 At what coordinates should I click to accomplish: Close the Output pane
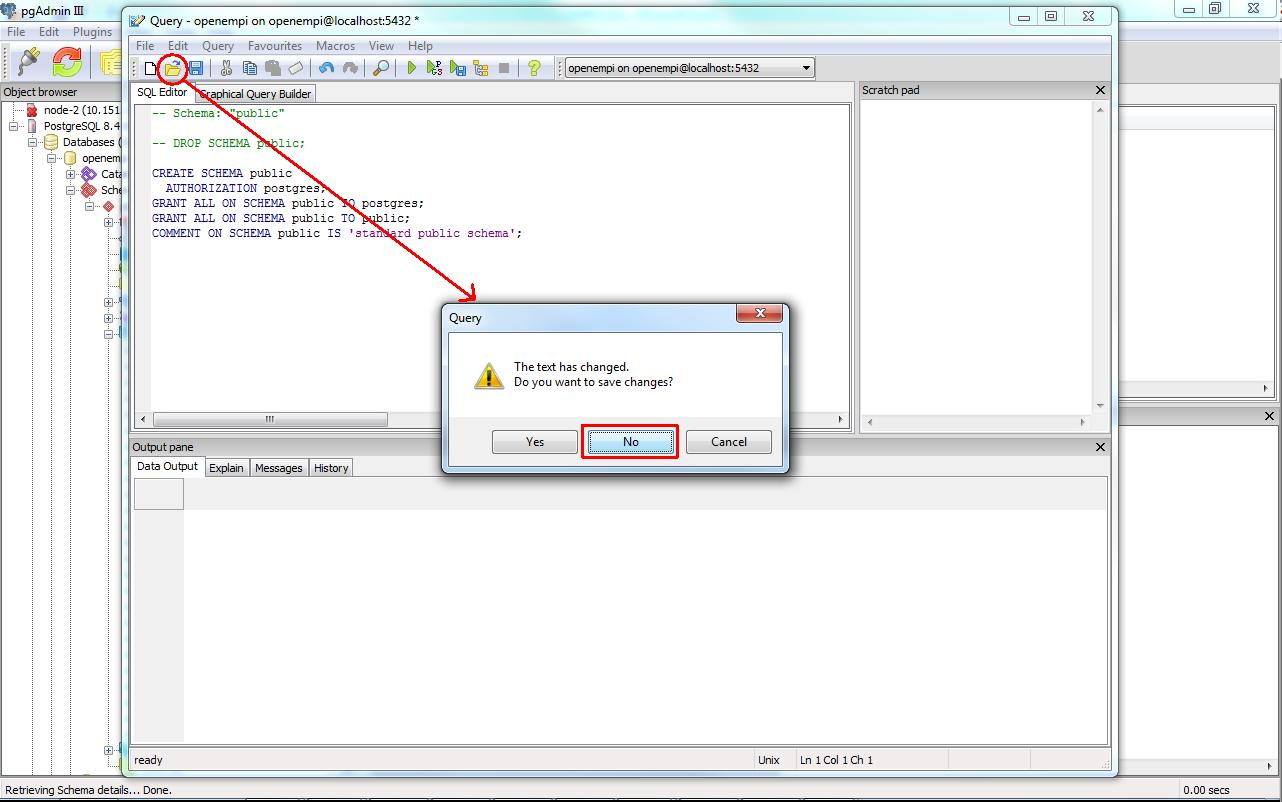pos(1100,447)
